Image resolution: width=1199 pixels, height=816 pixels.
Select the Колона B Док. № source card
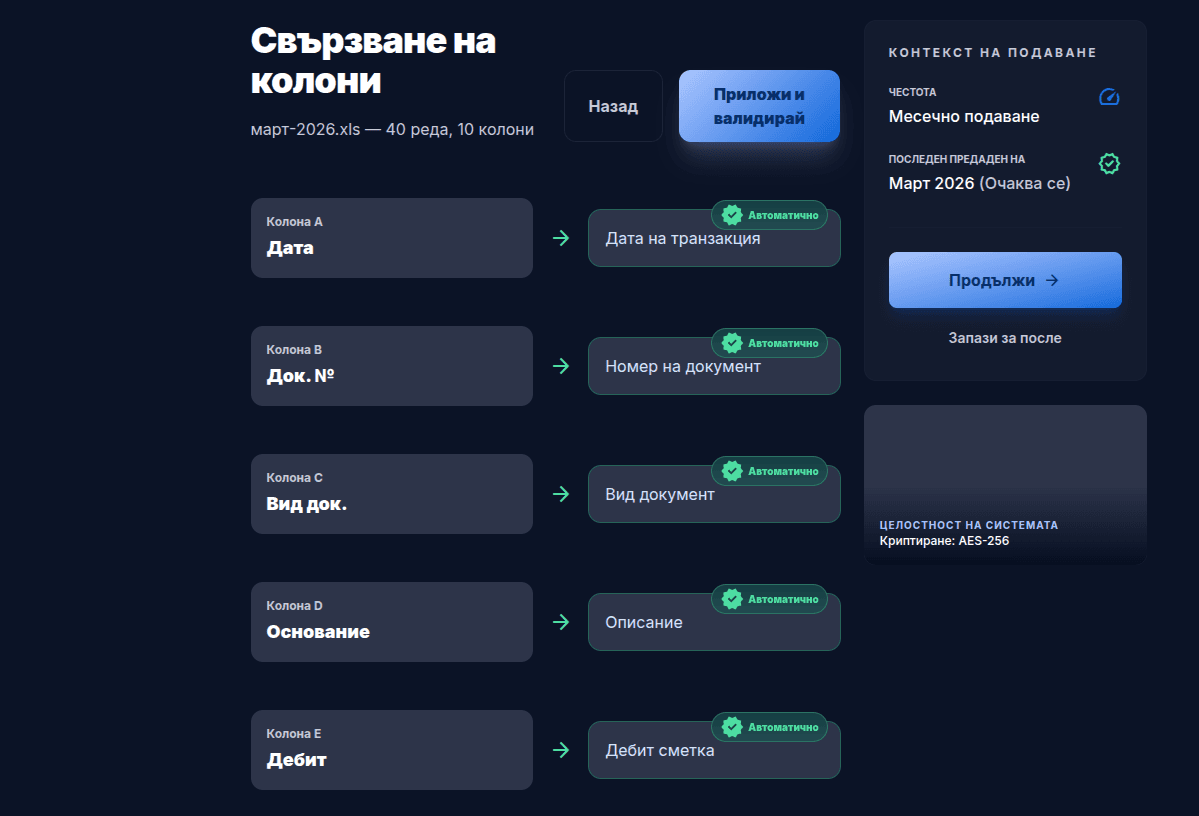[x=392, y=366]
